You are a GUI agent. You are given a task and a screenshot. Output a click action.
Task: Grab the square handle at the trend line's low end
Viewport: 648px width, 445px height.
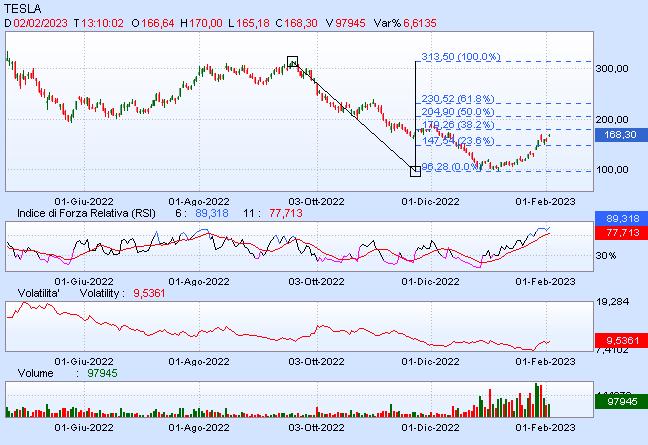click(x=415, y=171)
